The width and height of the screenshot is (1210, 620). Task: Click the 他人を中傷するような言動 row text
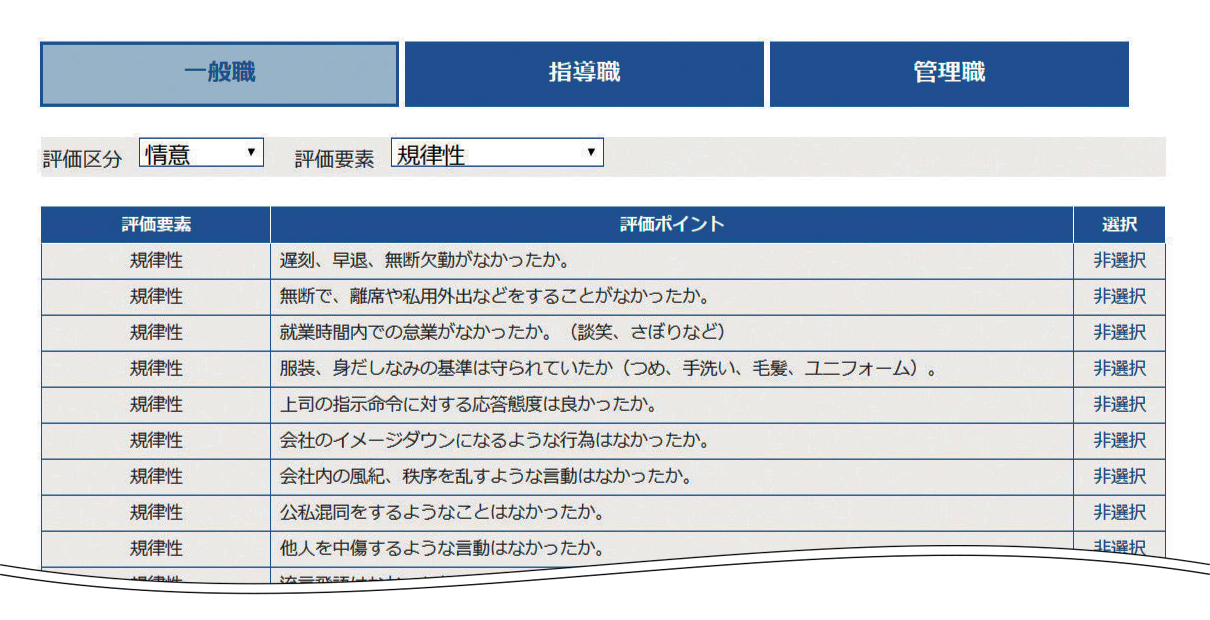[x=442, y=548]
